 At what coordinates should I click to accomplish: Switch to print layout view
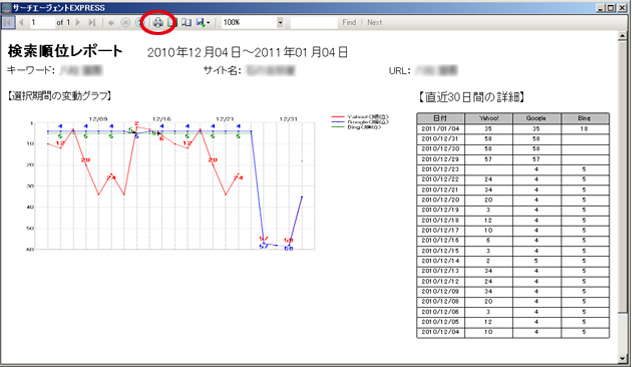(172, 23)
